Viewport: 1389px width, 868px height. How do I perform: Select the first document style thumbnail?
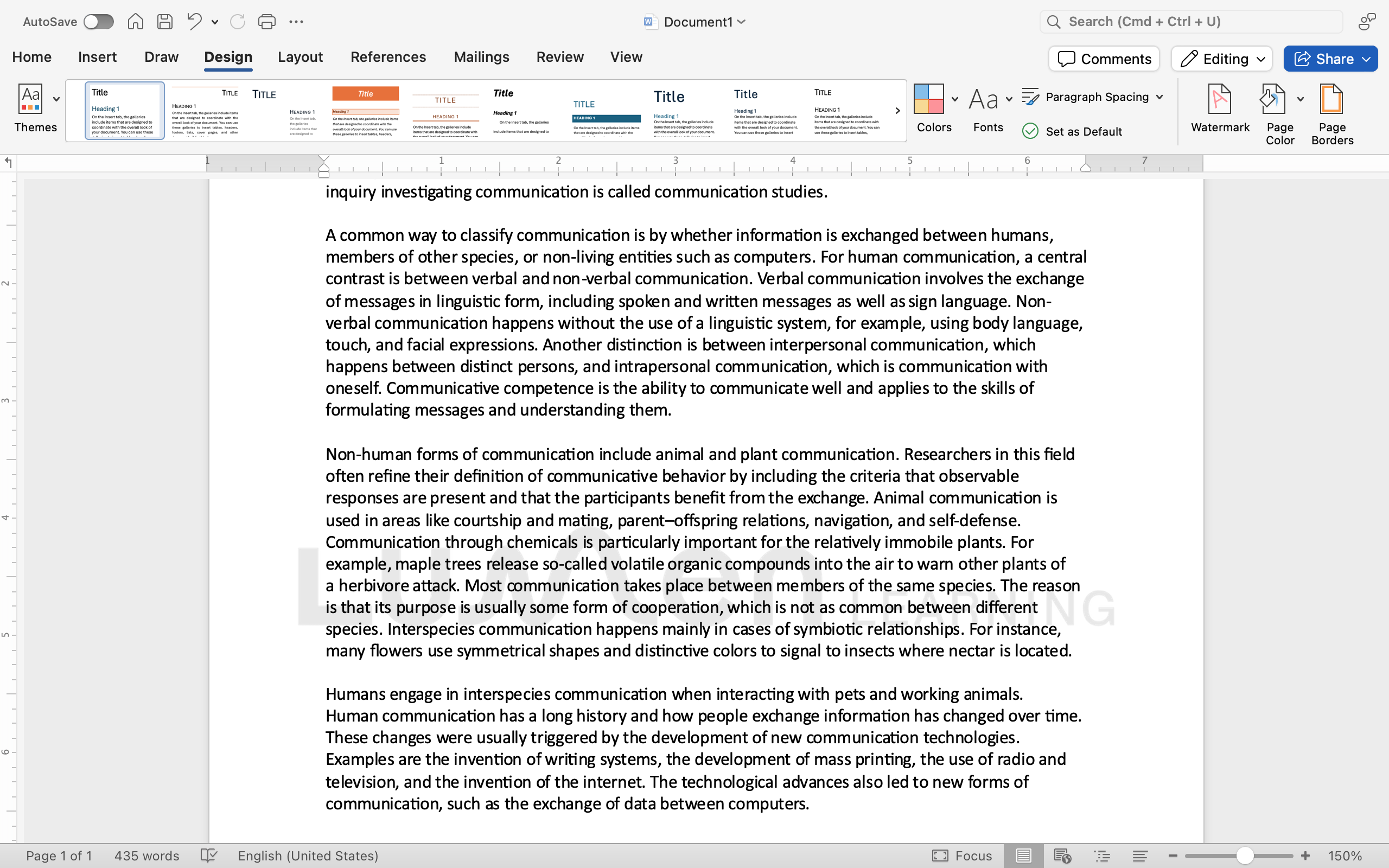coord(125,111)
